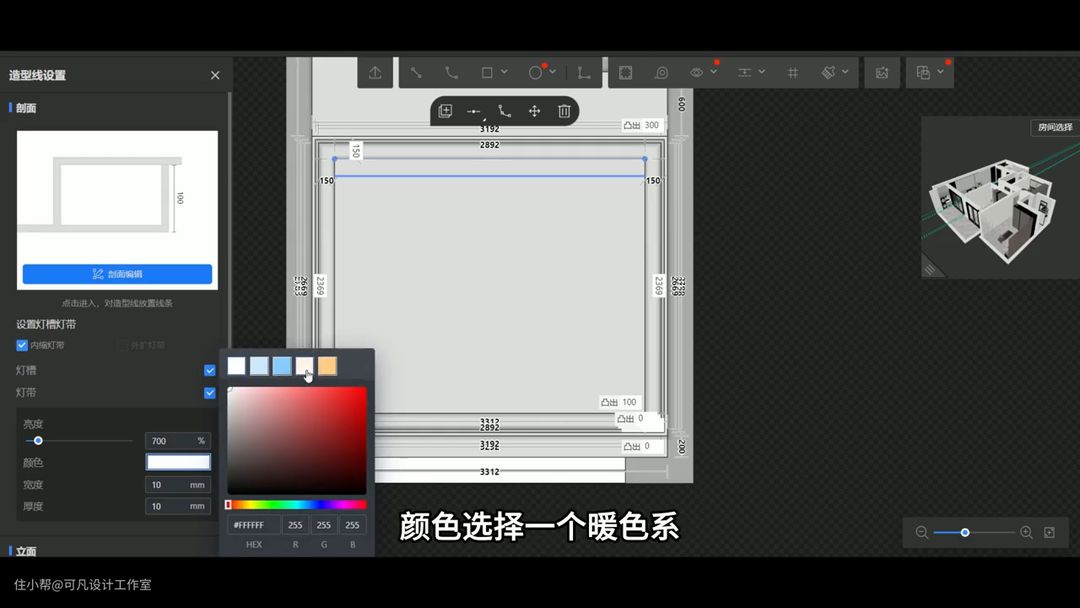Click the brightness 700 % input field
Viewport: 1080px width, 608px height.
coord(178,441)
